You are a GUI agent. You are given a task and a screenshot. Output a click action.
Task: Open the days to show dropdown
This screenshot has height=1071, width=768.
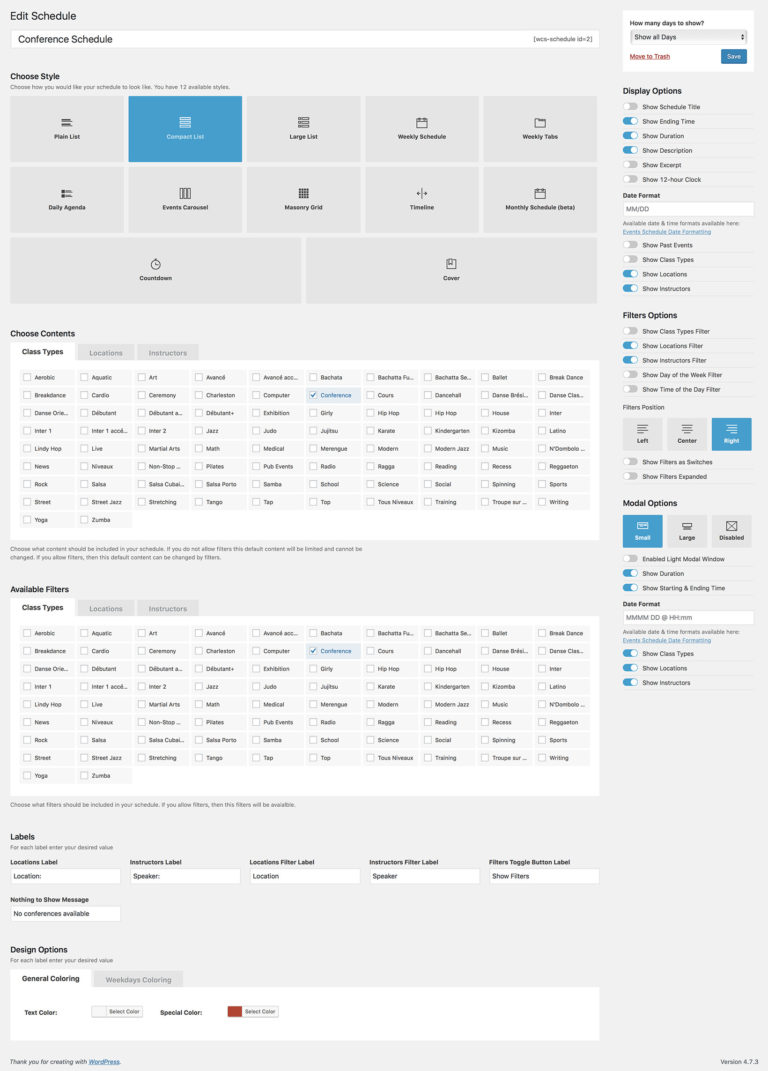(x=689, y=37)
